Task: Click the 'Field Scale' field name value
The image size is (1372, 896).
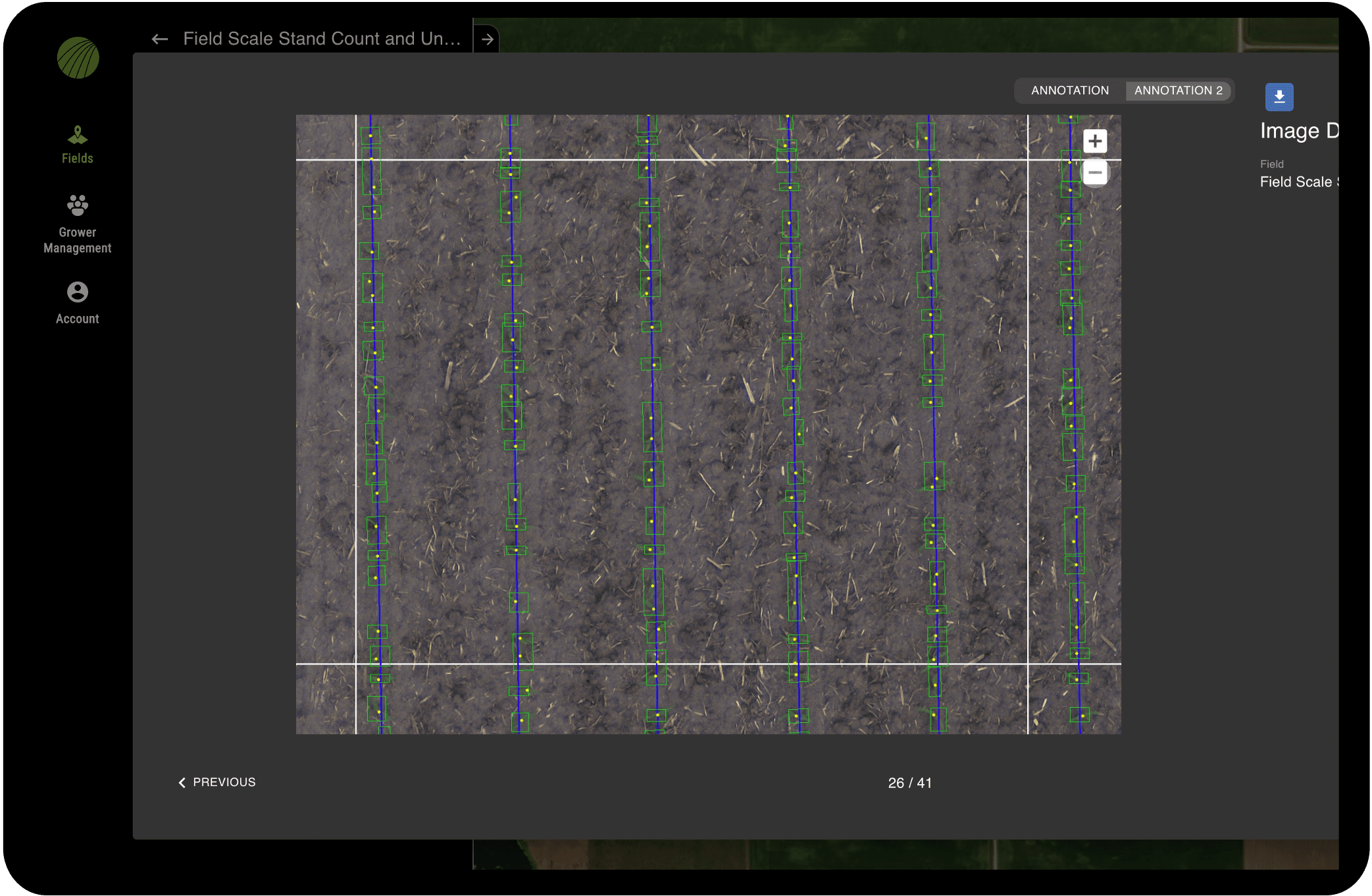Action: (1299, 182)
